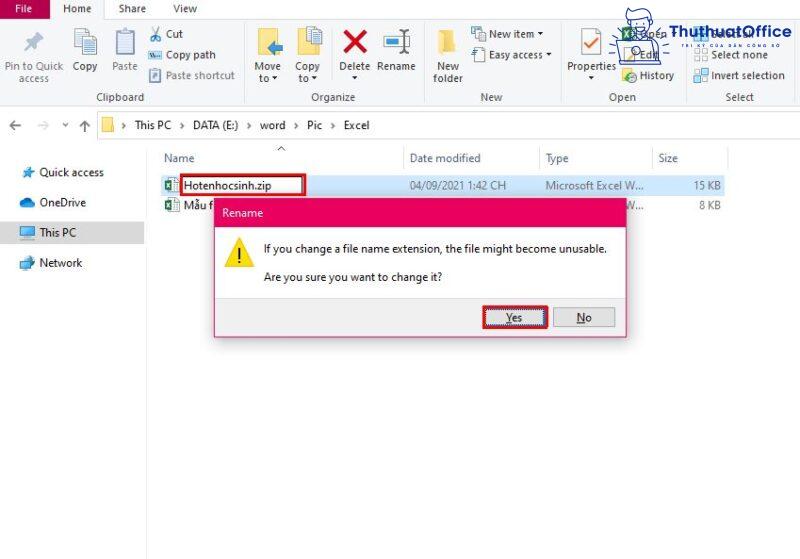800x559 pixels.
Task: Open the Easy access dropdown
Action: click(x=512, y=55)
